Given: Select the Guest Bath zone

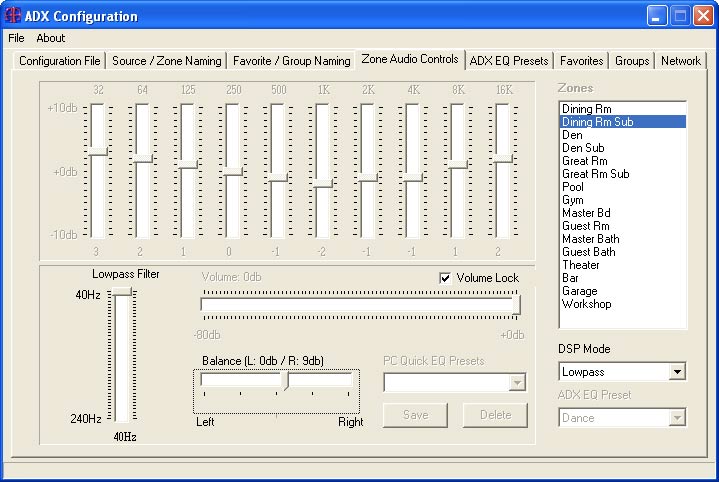Looking at the screenshot, I should (623, 252).
